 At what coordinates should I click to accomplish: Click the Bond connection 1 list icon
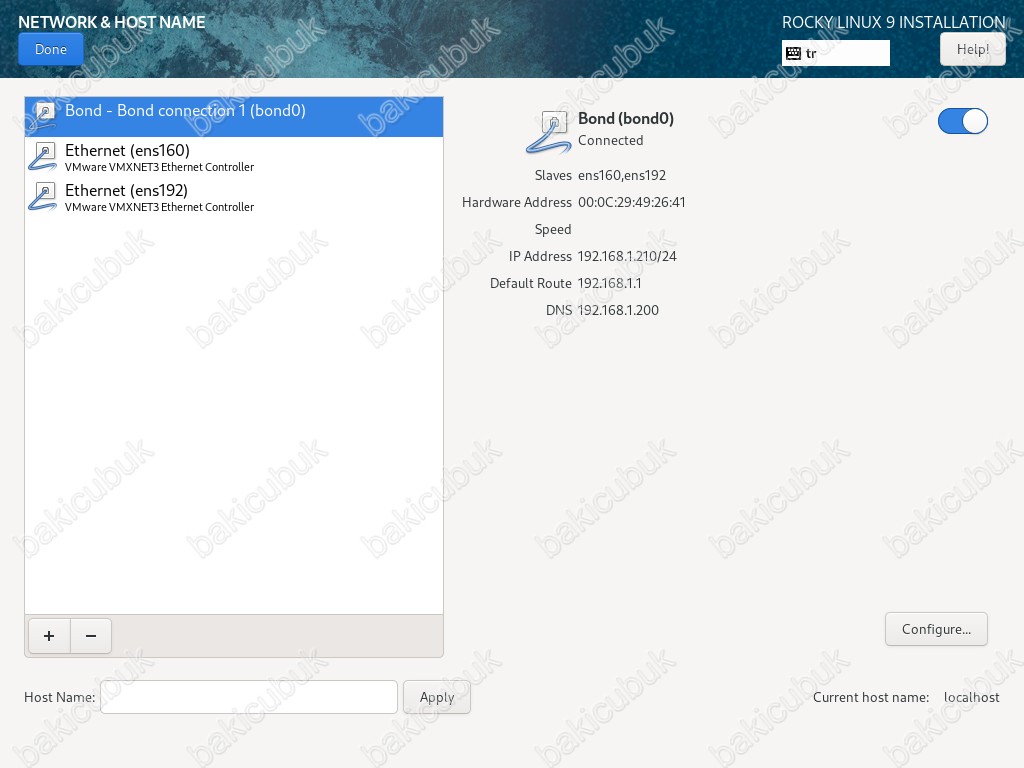click(43, 116)
